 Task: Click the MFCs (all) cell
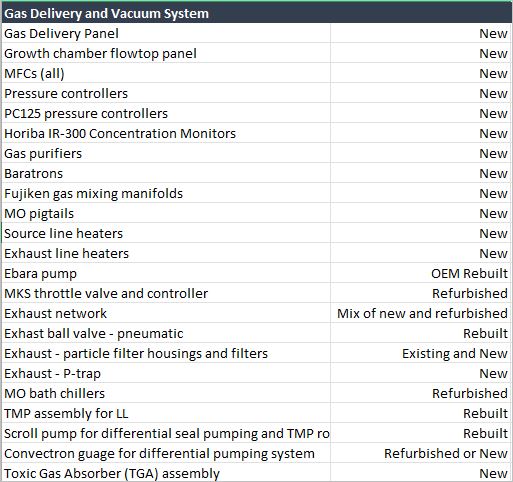pos(166,73)
